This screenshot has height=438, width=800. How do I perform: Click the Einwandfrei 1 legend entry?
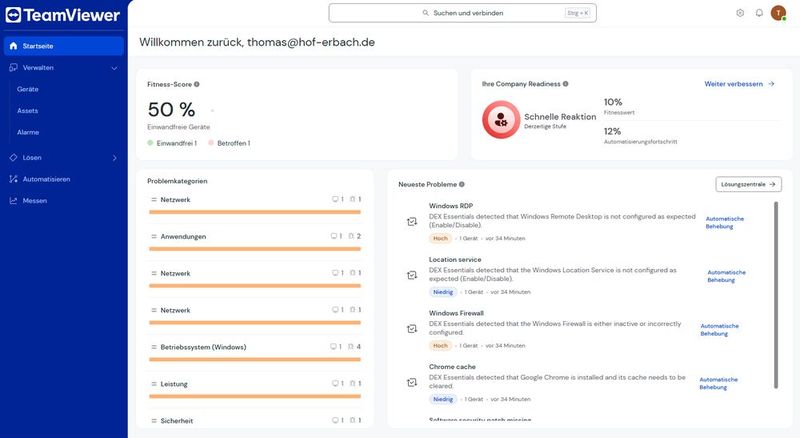(x=172, y=143)
